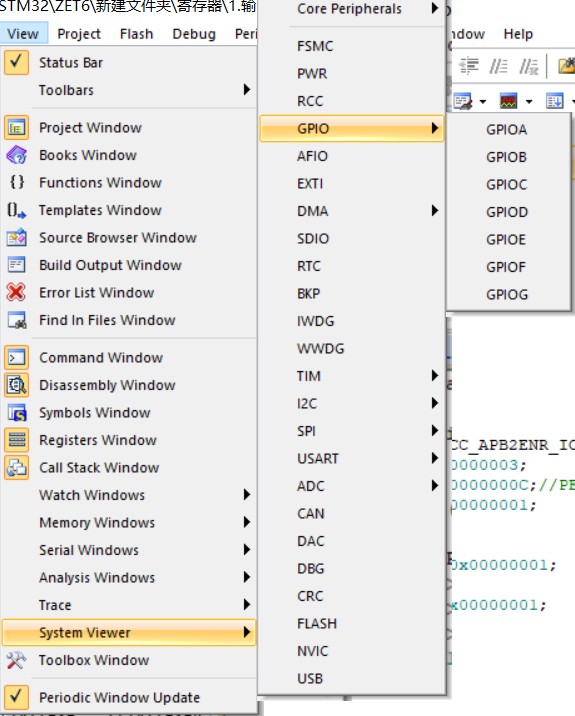Click the system viewer toolbar icon

point(554,100)
